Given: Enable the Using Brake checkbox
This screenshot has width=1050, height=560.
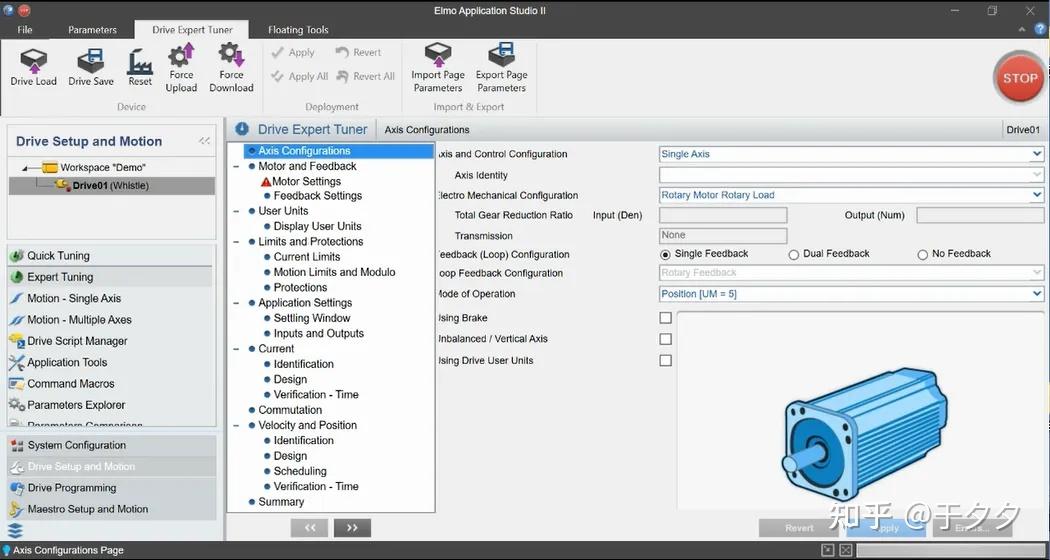Looking at the screenshot, I should 666,318.
